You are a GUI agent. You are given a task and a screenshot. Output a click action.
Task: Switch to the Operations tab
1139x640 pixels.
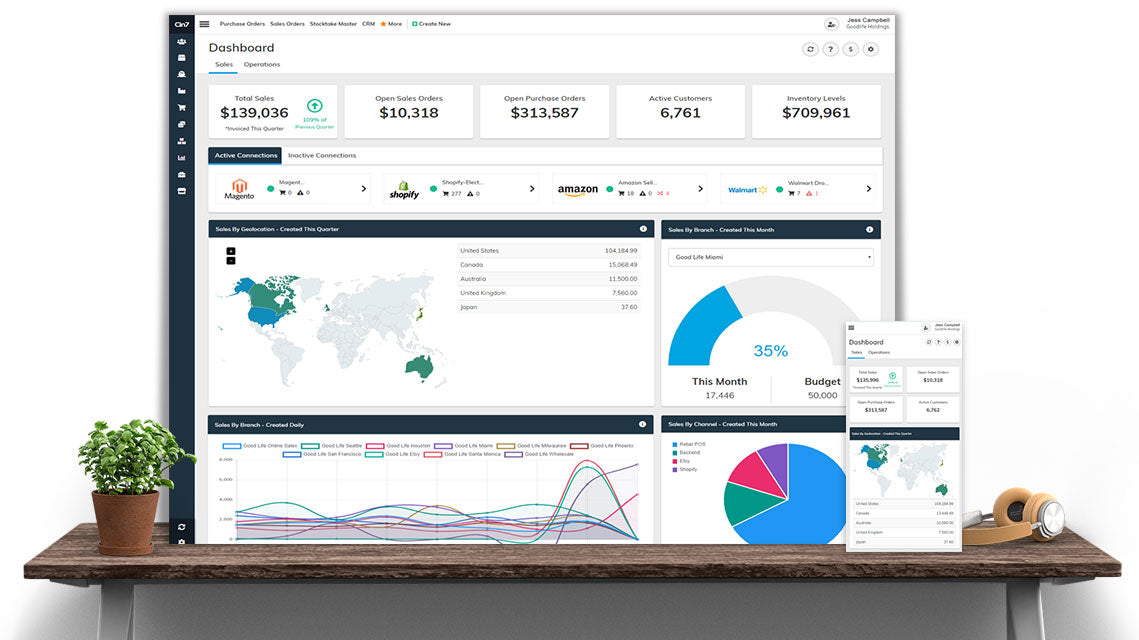pyautogui.click(x=262, y=64)
